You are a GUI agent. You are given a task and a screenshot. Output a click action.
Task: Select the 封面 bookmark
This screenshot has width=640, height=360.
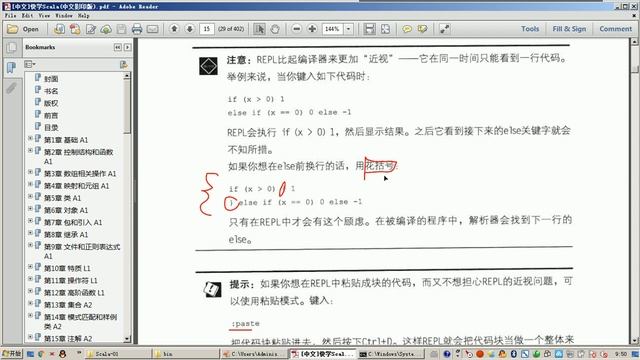[x=51, y=79]
